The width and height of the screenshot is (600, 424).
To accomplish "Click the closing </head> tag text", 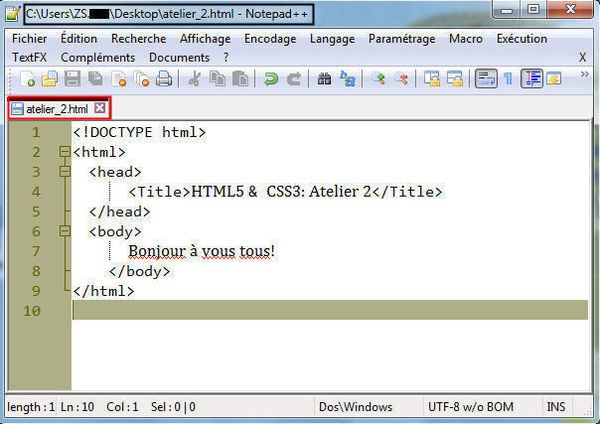I will click(119, 212).
